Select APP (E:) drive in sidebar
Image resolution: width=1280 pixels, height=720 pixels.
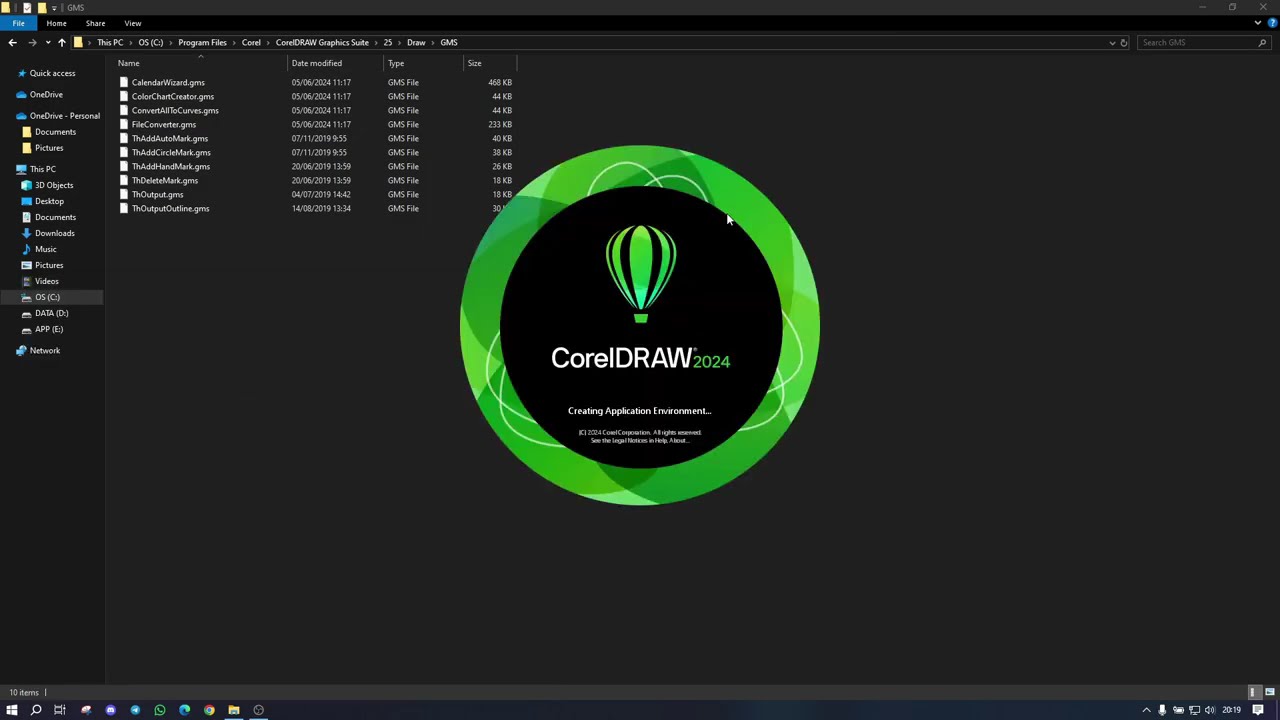coord(49,329)
